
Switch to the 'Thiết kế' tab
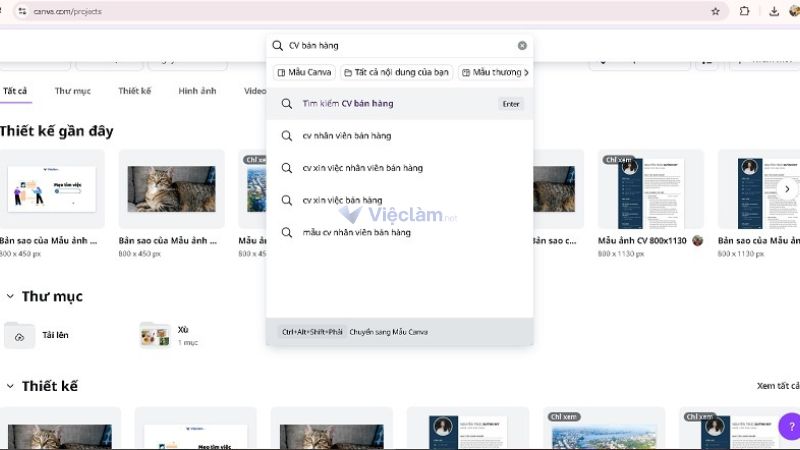pyautogui.click(x=135, y=91)
